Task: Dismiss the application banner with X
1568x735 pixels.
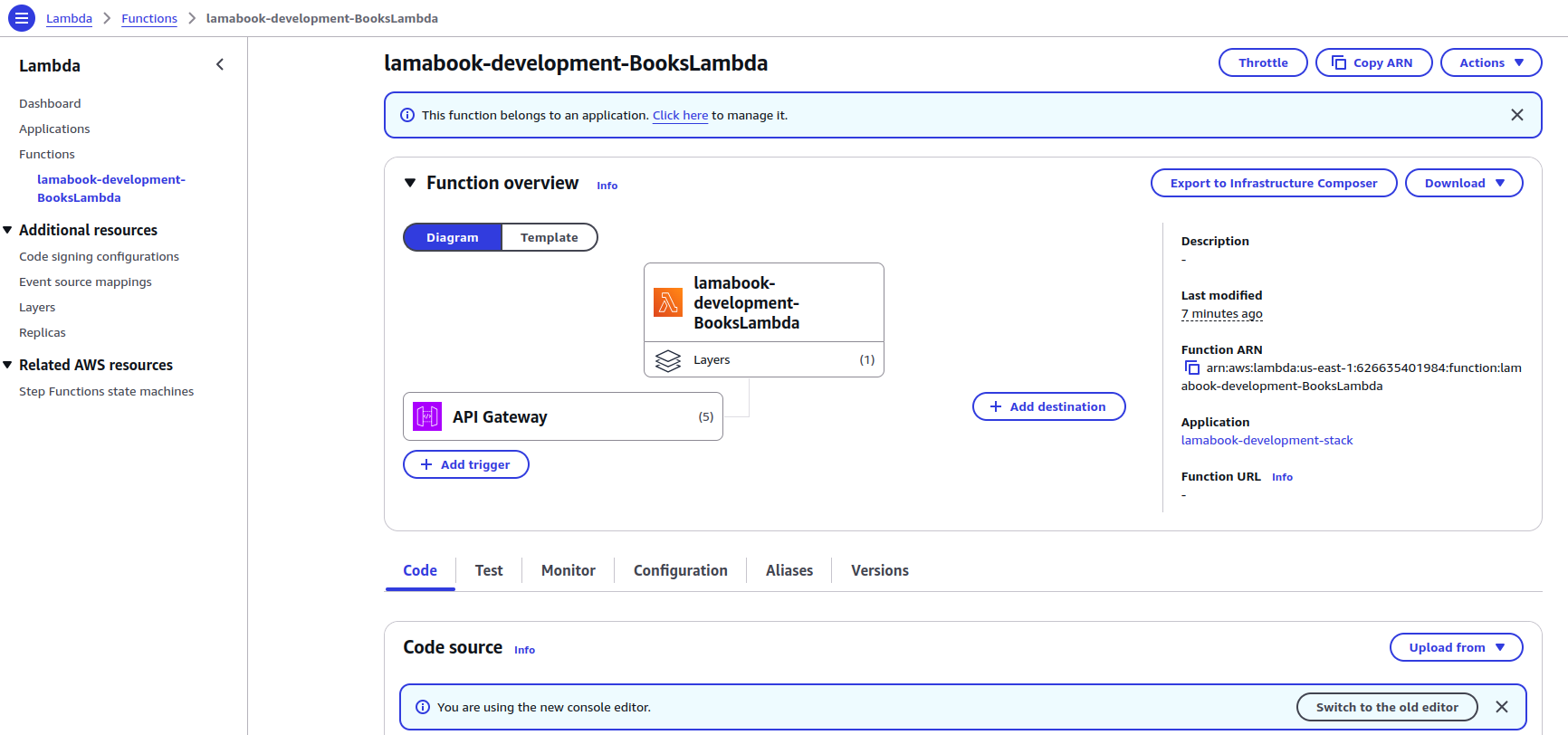Action: 1517,115
